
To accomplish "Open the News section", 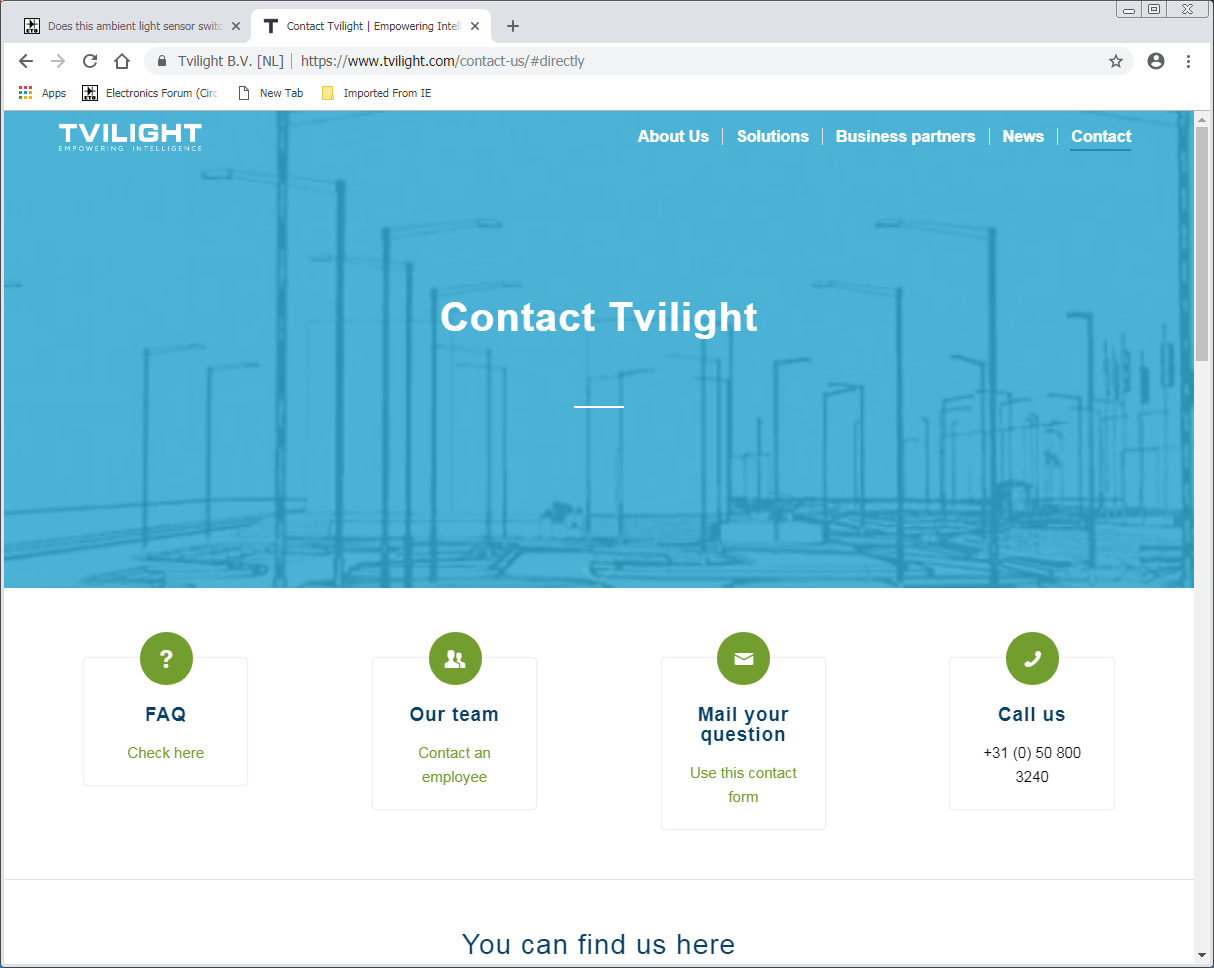I will point(1023,137).
